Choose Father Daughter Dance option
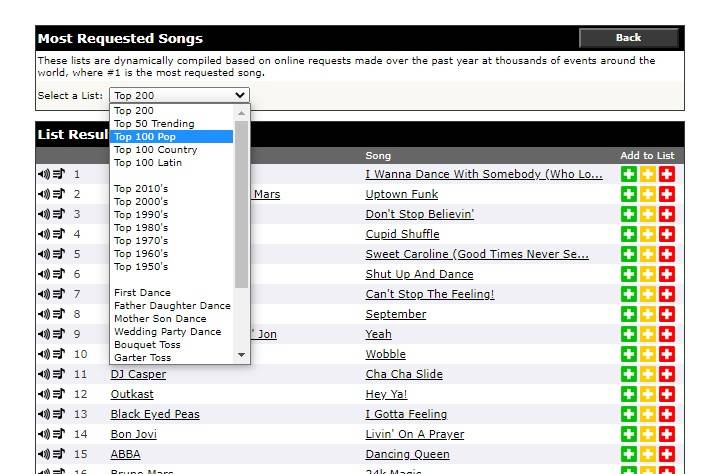Image resolution: width=711 pixels, height=474 pixels. tap(171, 306)
